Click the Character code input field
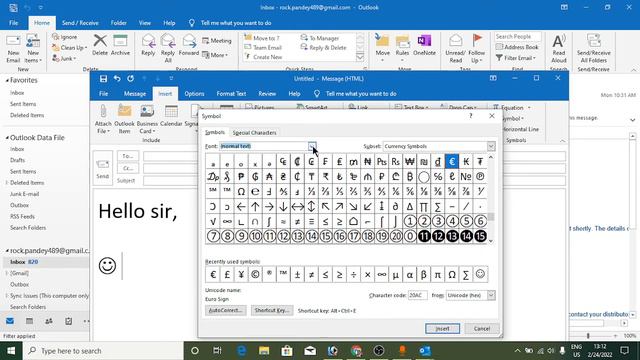The image size is (640, 360). click(x=418, y=295)
